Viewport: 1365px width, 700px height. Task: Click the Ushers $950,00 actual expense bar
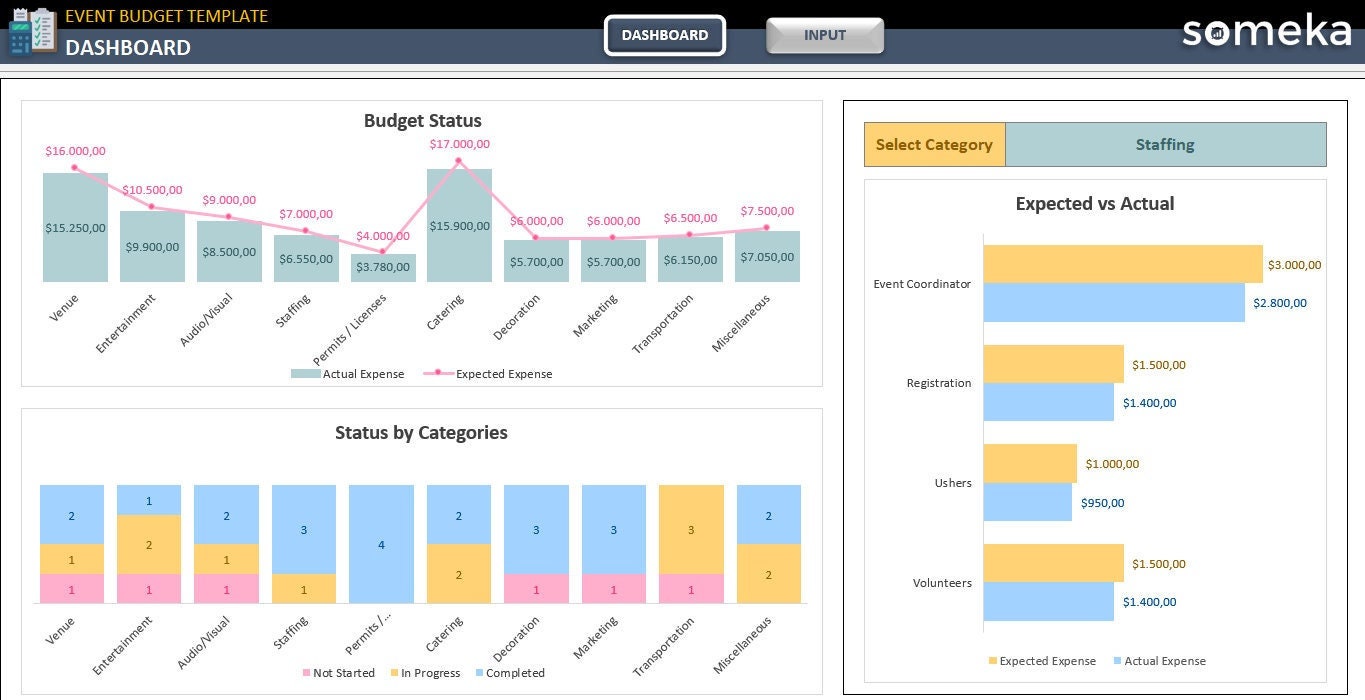(x=1028, y=502)
